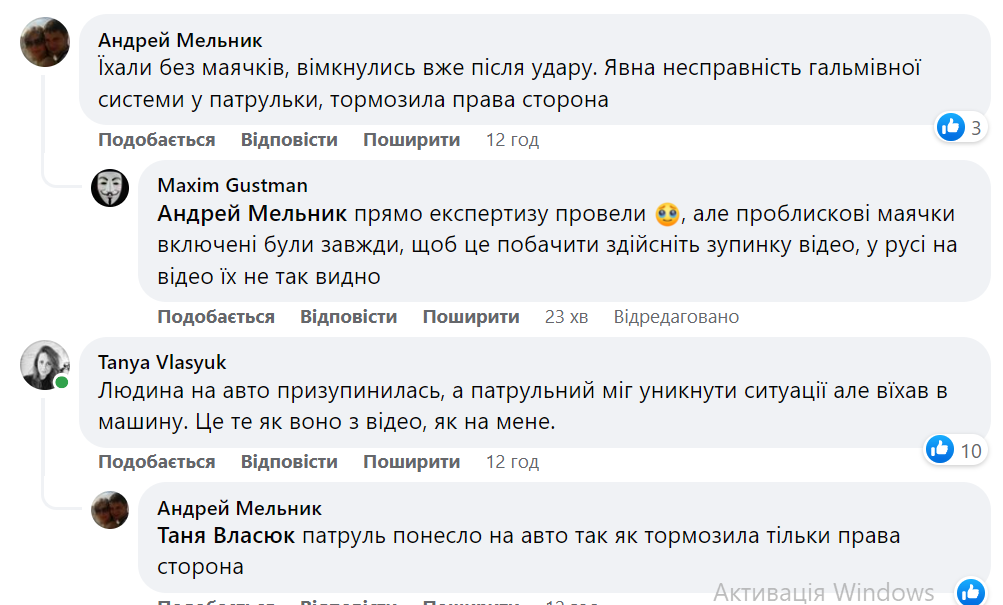Reply to Андрей Мельник's first comment via Відповісти
Viewport: 1003px width, 605px height.
[289, 140]
